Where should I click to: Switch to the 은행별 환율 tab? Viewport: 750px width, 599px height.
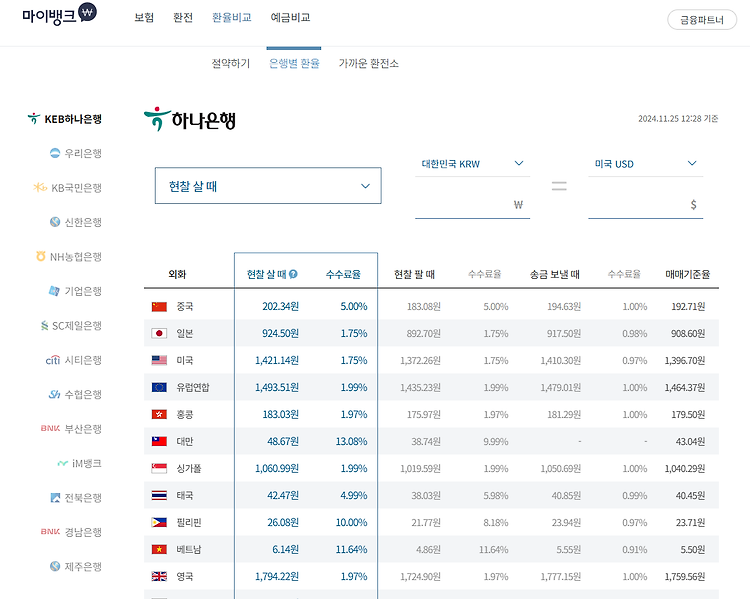coord(294,63)
